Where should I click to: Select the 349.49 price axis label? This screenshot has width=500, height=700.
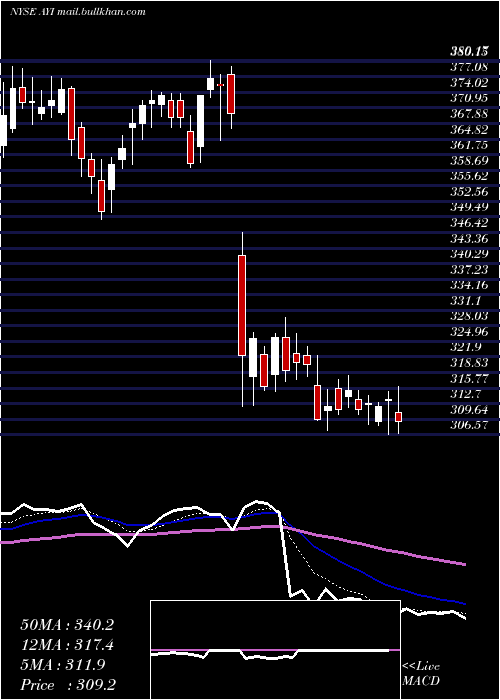point(469,208)
